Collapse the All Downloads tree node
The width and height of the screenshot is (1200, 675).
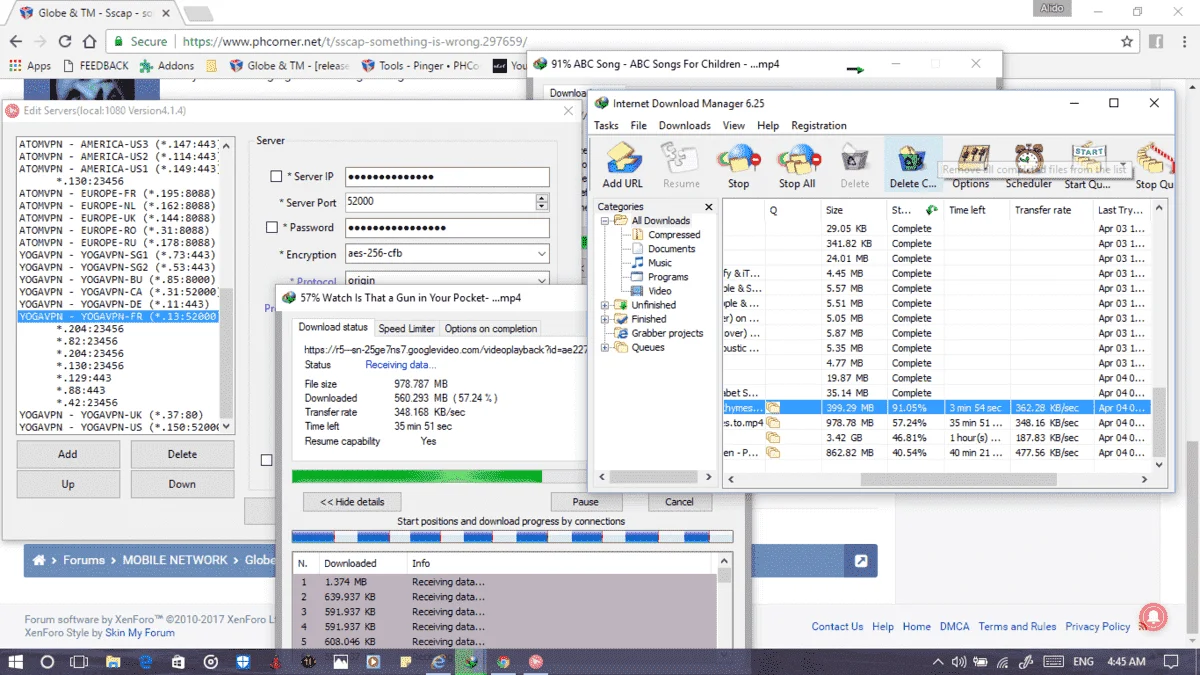pos(605,221)
